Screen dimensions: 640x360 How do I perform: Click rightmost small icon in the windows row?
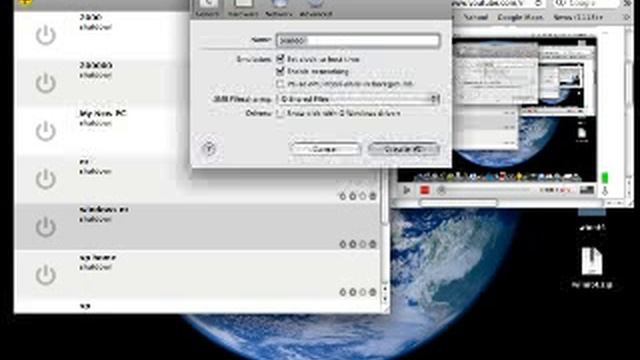pos(373,244)
